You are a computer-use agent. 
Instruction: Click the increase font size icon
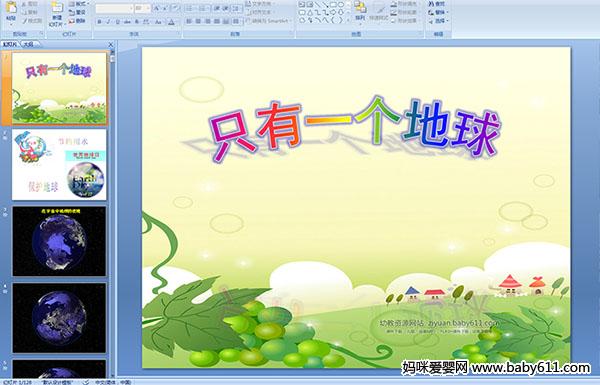coord(157,8)
